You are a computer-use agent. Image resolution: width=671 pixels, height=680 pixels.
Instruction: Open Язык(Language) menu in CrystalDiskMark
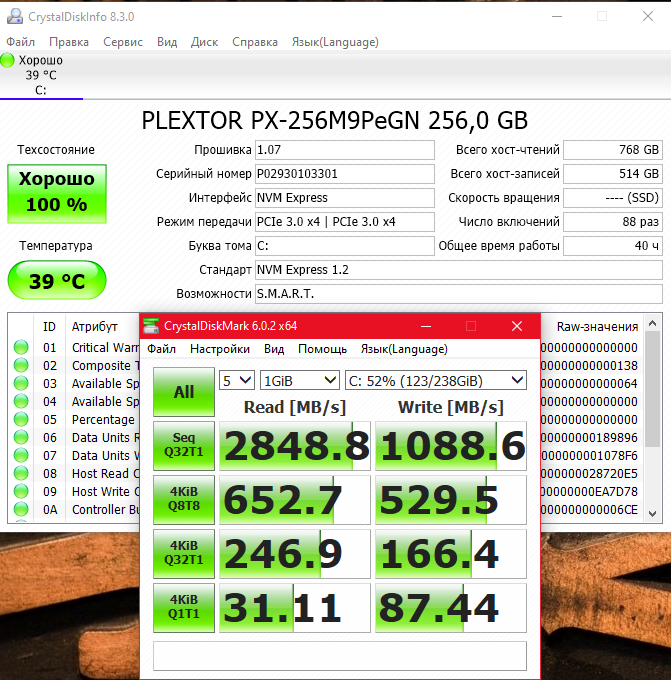(404, 349)
